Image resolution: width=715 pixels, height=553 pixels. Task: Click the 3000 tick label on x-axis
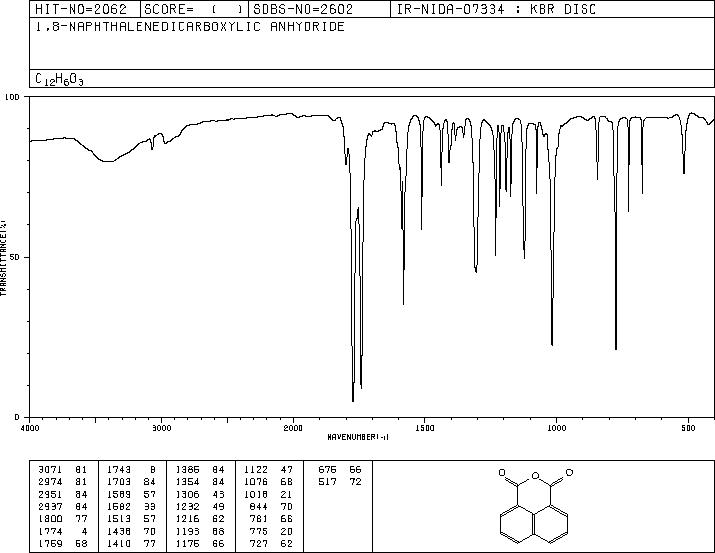(161, 428)
